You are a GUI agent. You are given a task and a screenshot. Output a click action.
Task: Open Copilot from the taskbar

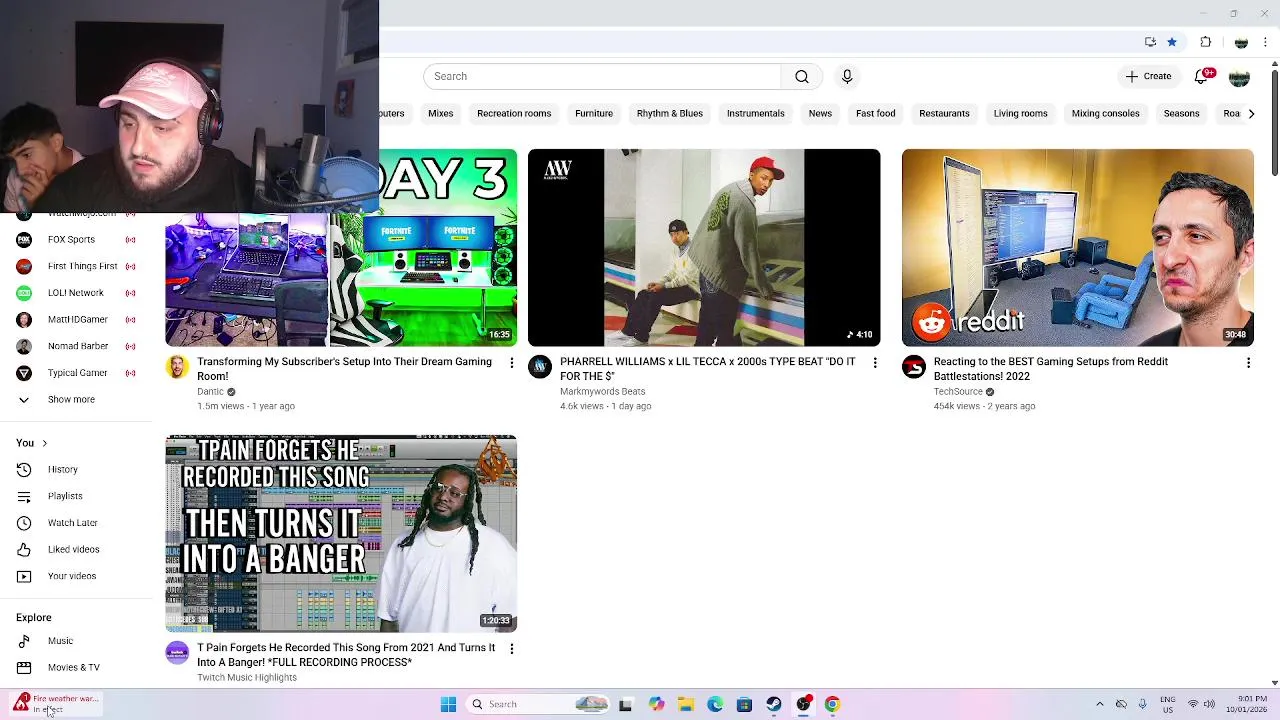pos(656,704)
